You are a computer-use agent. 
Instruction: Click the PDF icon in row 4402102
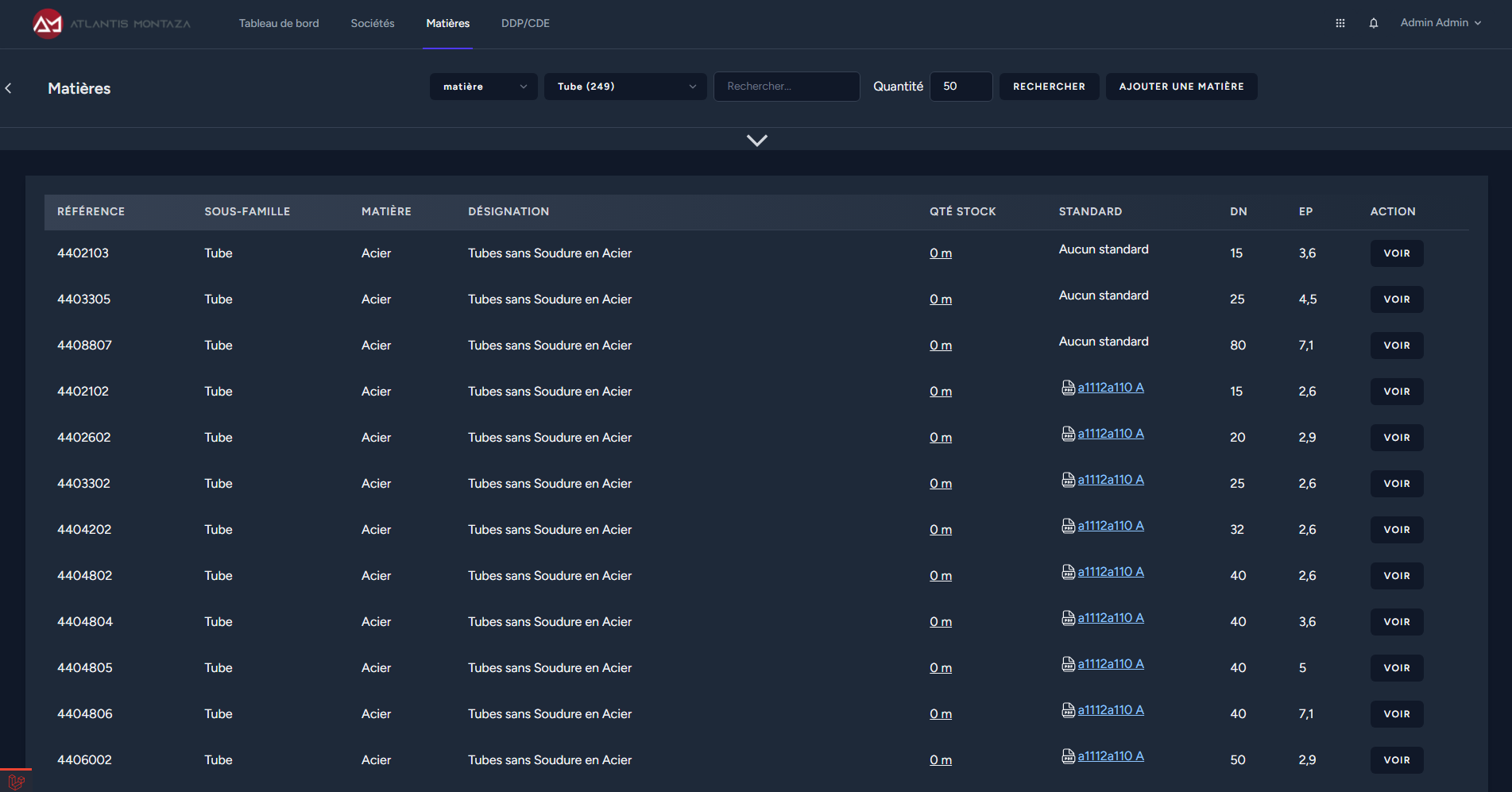click(1068, 388)
